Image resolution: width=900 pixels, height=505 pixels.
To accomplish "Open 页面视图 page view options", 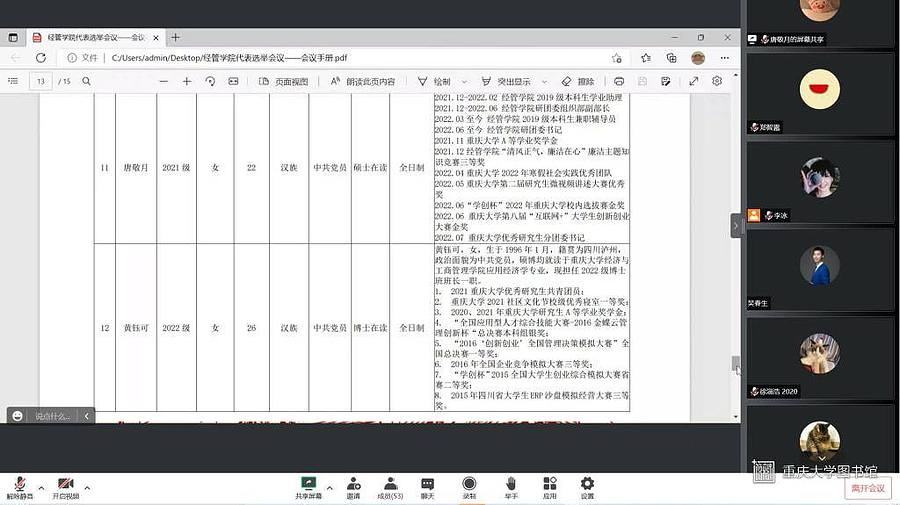I will [284, 81].
